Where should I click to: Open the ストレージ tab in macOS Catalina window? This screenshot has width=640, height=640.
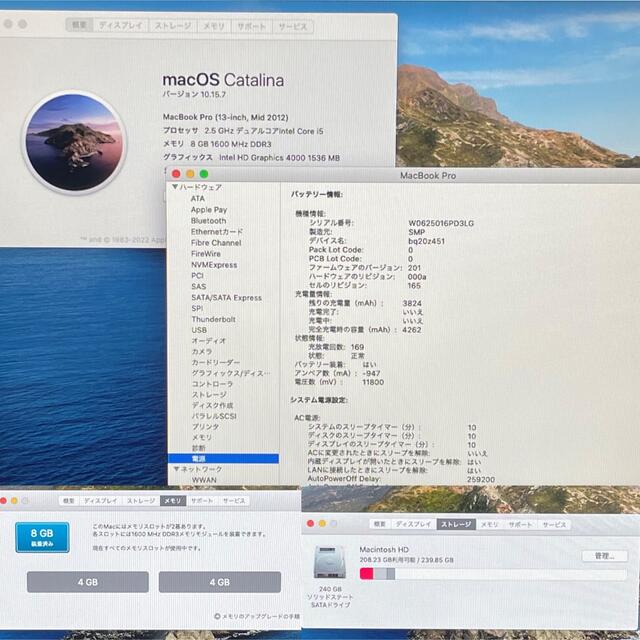(x=173, y=26)
